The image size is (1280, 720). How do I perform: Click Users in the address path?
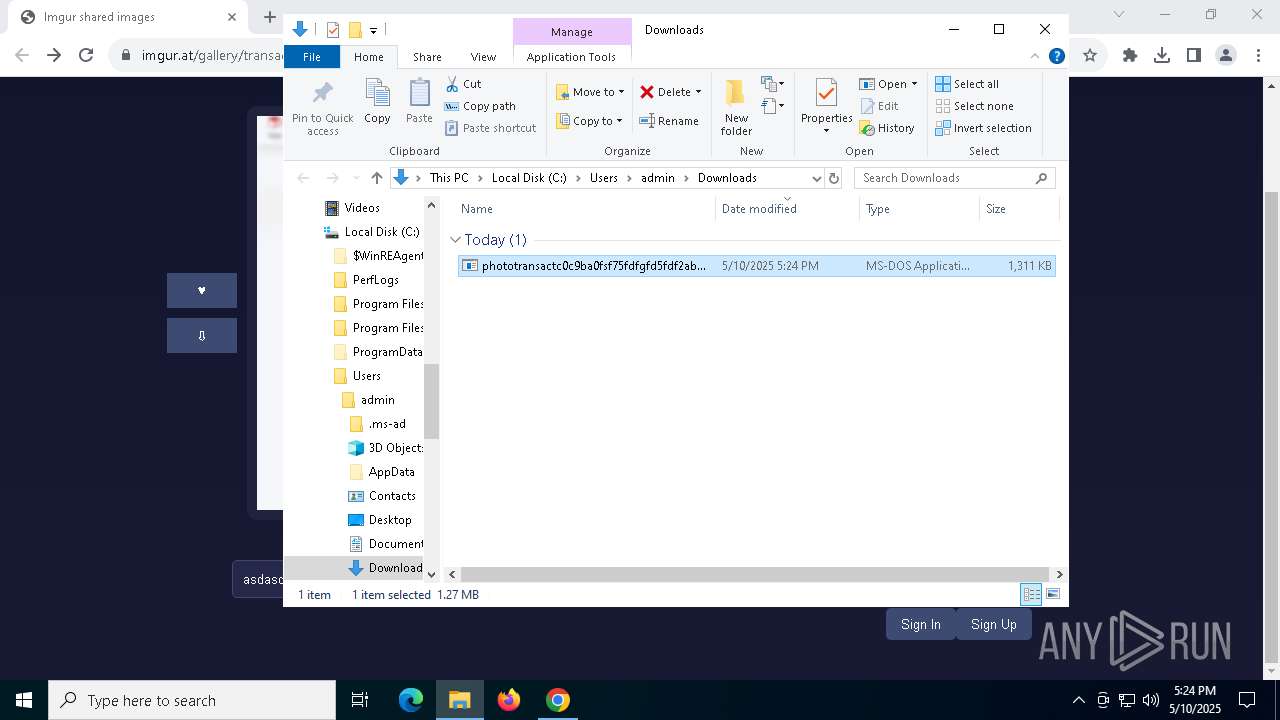pos(603,178)
